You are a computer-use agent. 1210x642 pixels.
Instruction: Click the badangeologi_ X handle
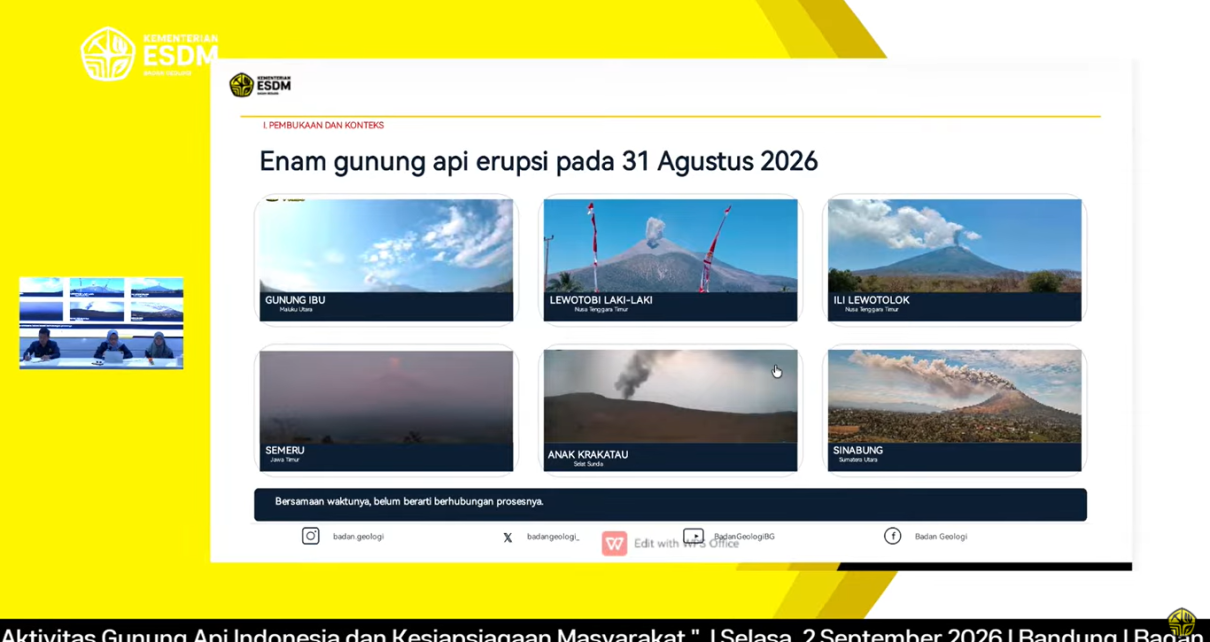coord(553,537)
